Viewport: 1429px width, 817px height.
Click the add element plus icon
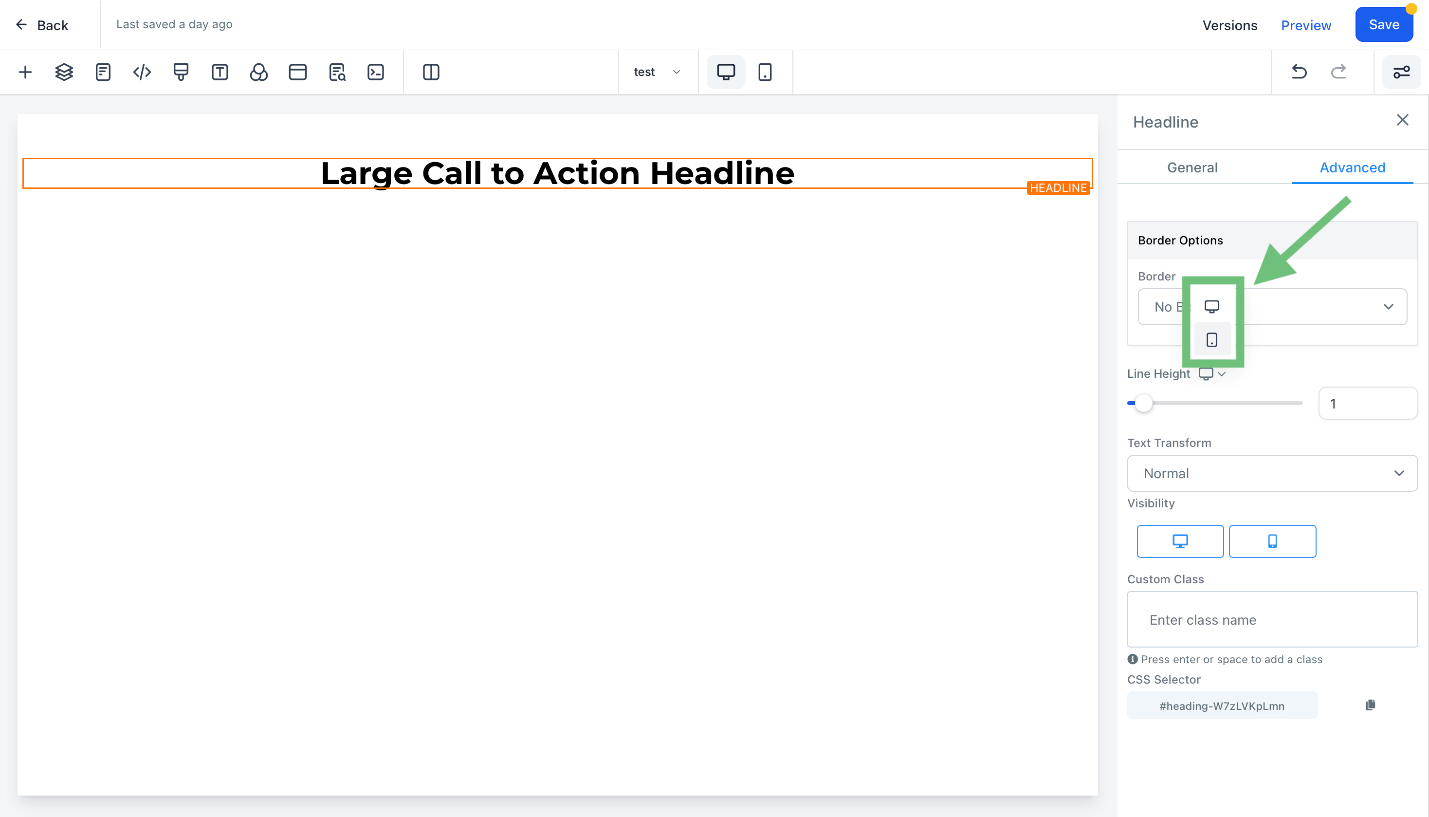point(26,72)
